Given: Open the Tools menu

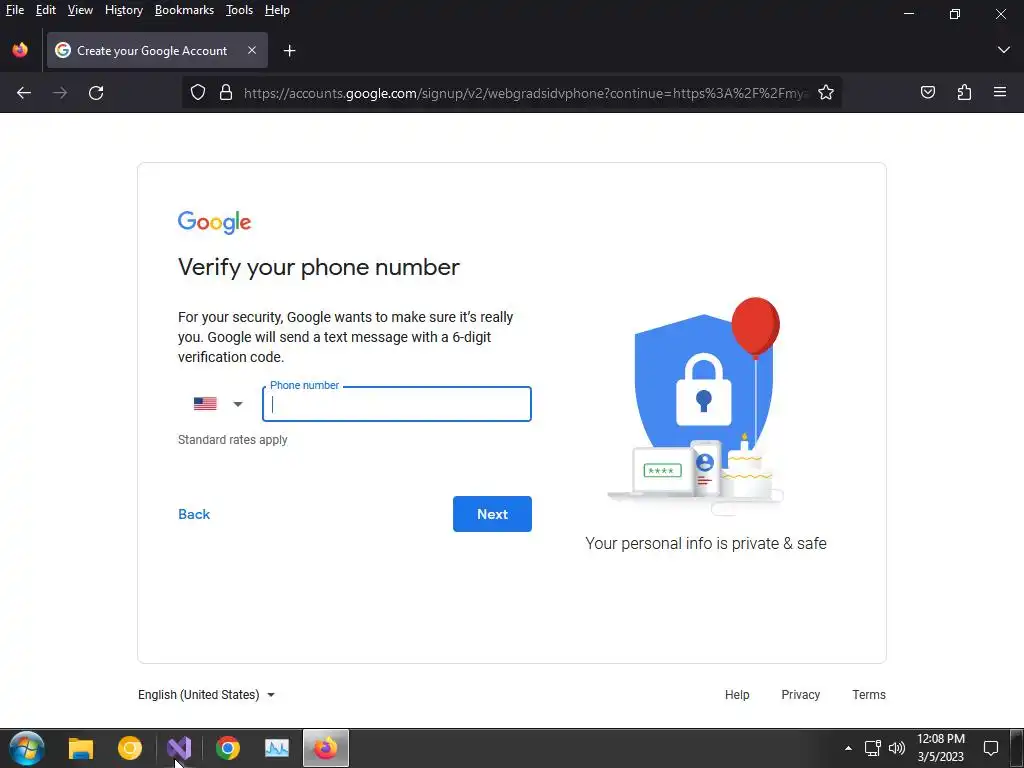Looking at the screenshot, I should click(x=239, y=10).
